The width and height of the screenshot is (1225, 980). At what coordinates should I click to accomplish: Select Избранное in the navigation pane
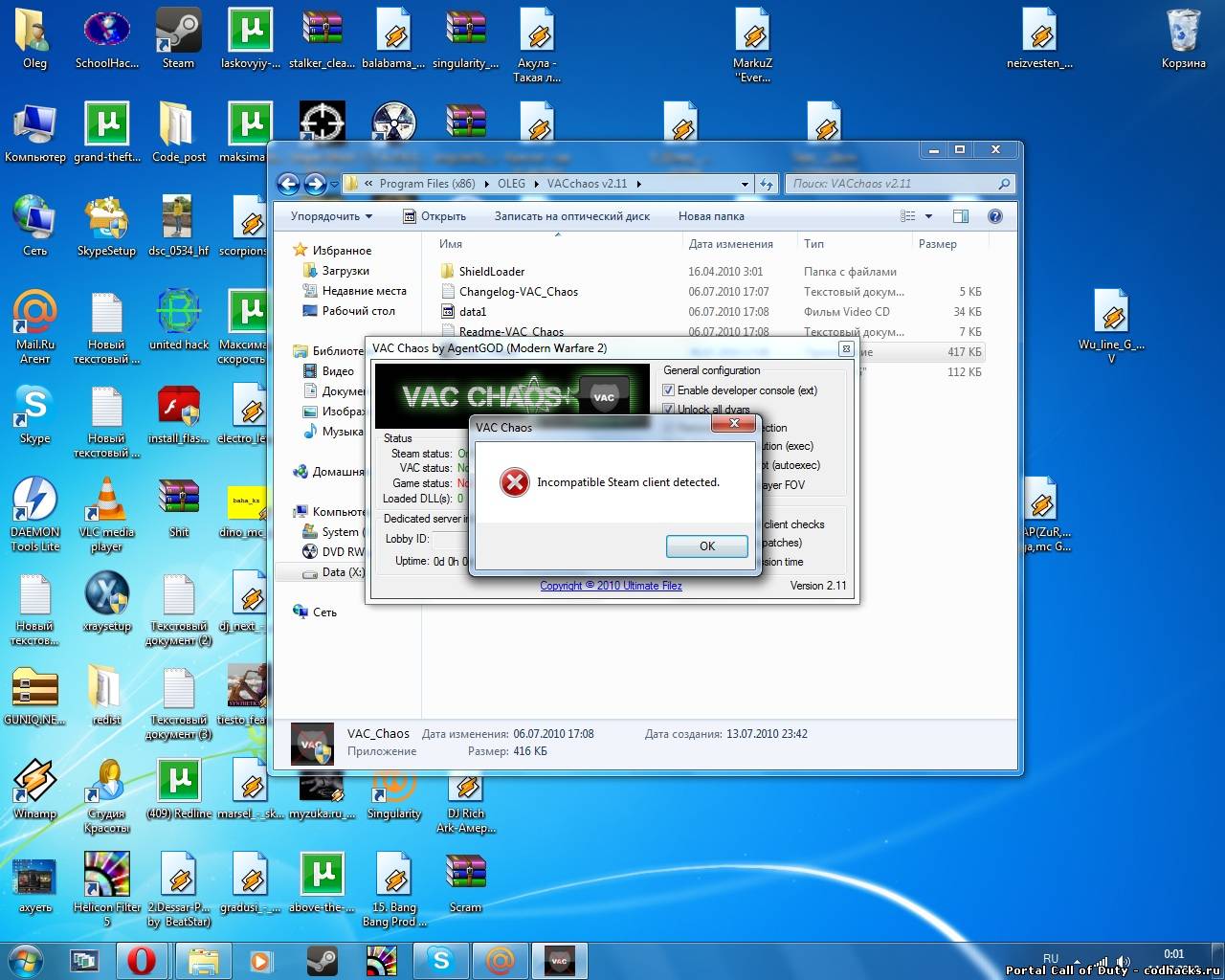coord(342,251)
